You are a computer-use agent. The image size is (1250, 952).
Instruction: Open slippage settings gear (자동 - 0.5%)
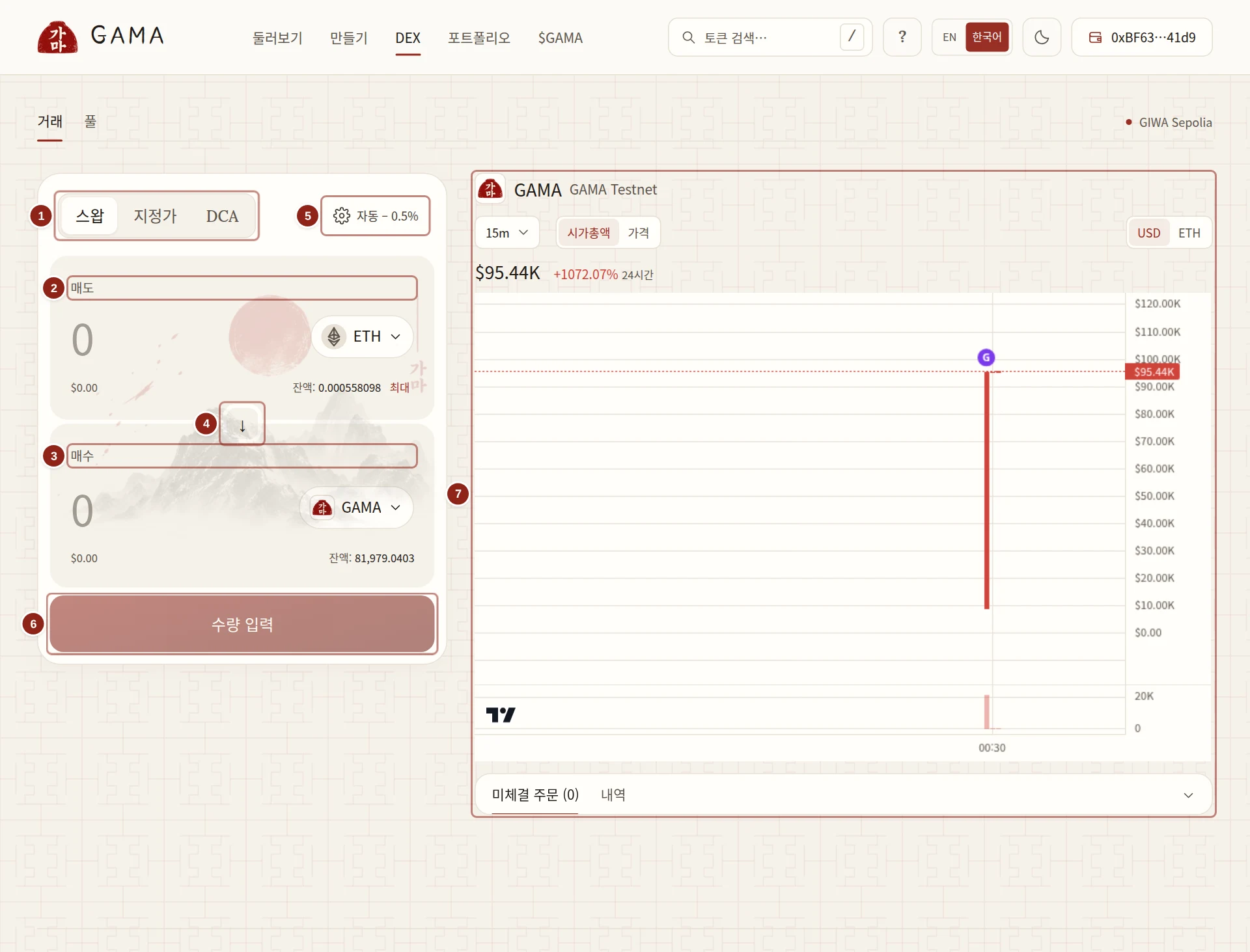(376, 216)
